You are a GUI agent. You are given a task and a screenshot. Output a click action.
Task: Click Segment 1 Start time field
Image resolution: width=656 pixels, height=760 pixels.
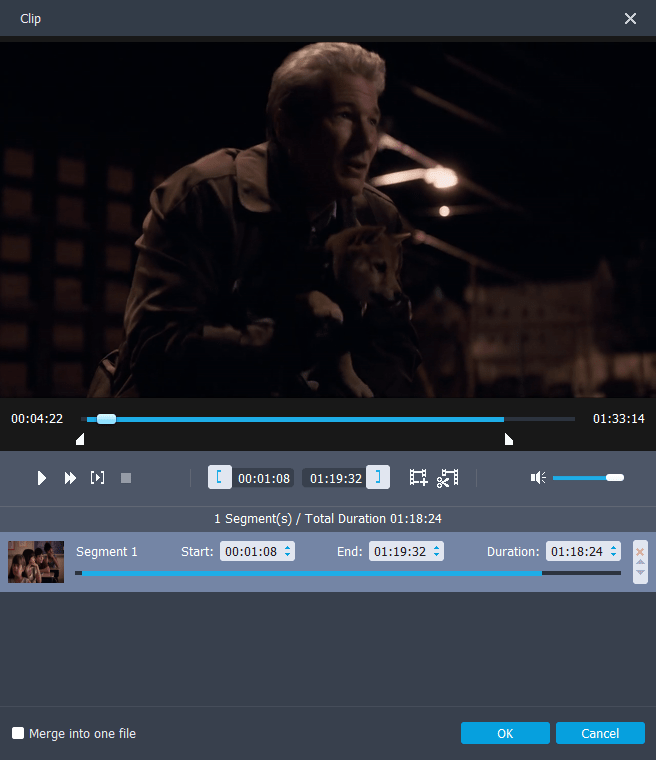click(257, 552)
